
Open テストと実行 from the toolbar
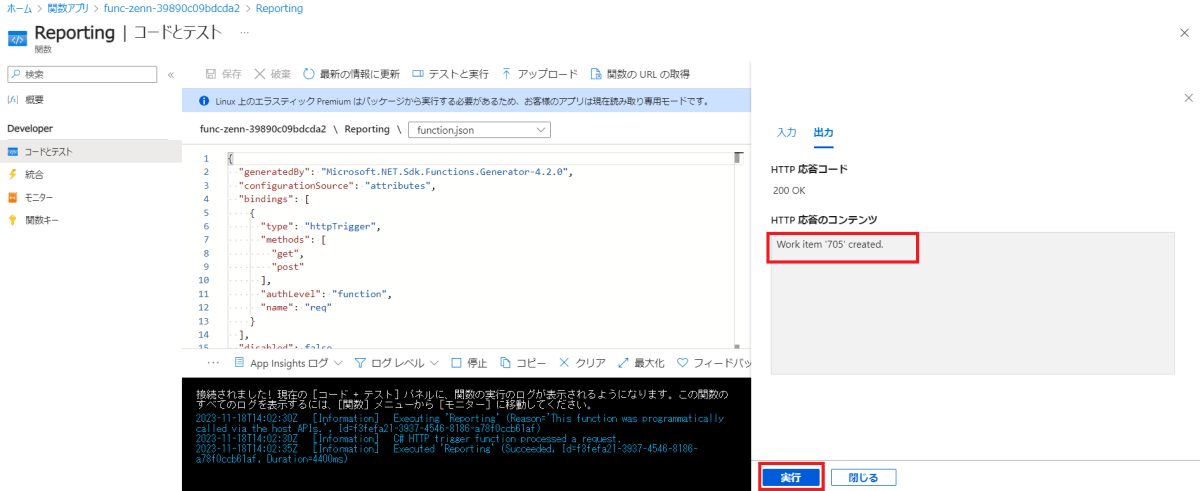(x=449, y=74)
